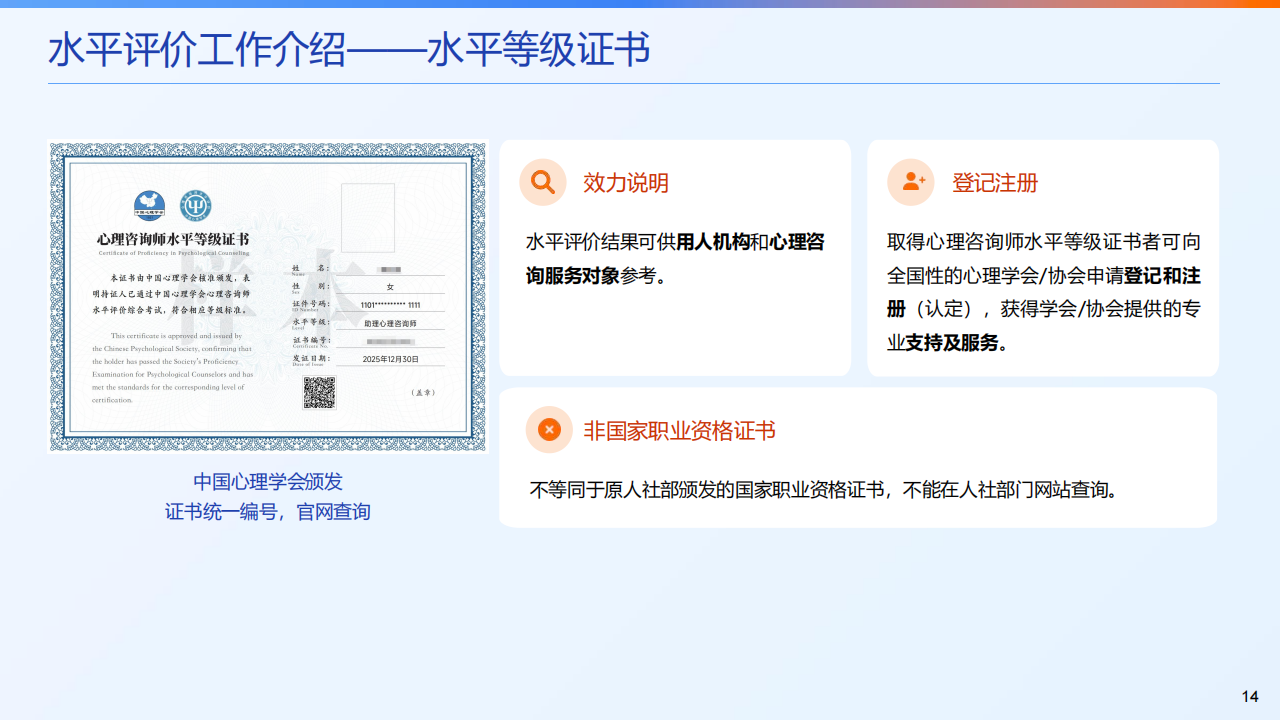The width and height of the screenshot is (1280, 720).
Task: Click the gradient bar at the top
Action: [640, 4]
